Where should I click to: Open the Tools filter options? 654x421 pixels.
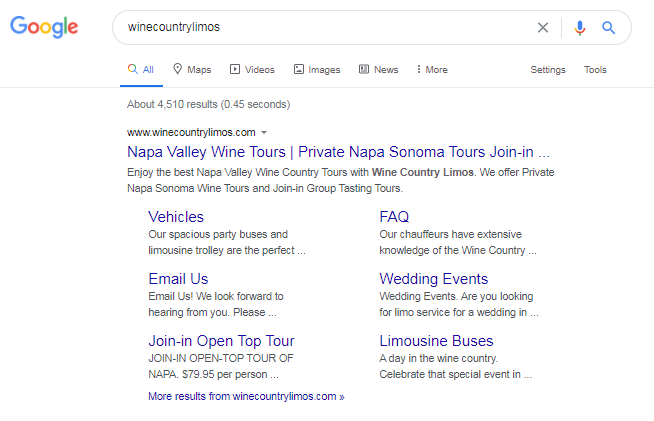click(x=595, y=70)
